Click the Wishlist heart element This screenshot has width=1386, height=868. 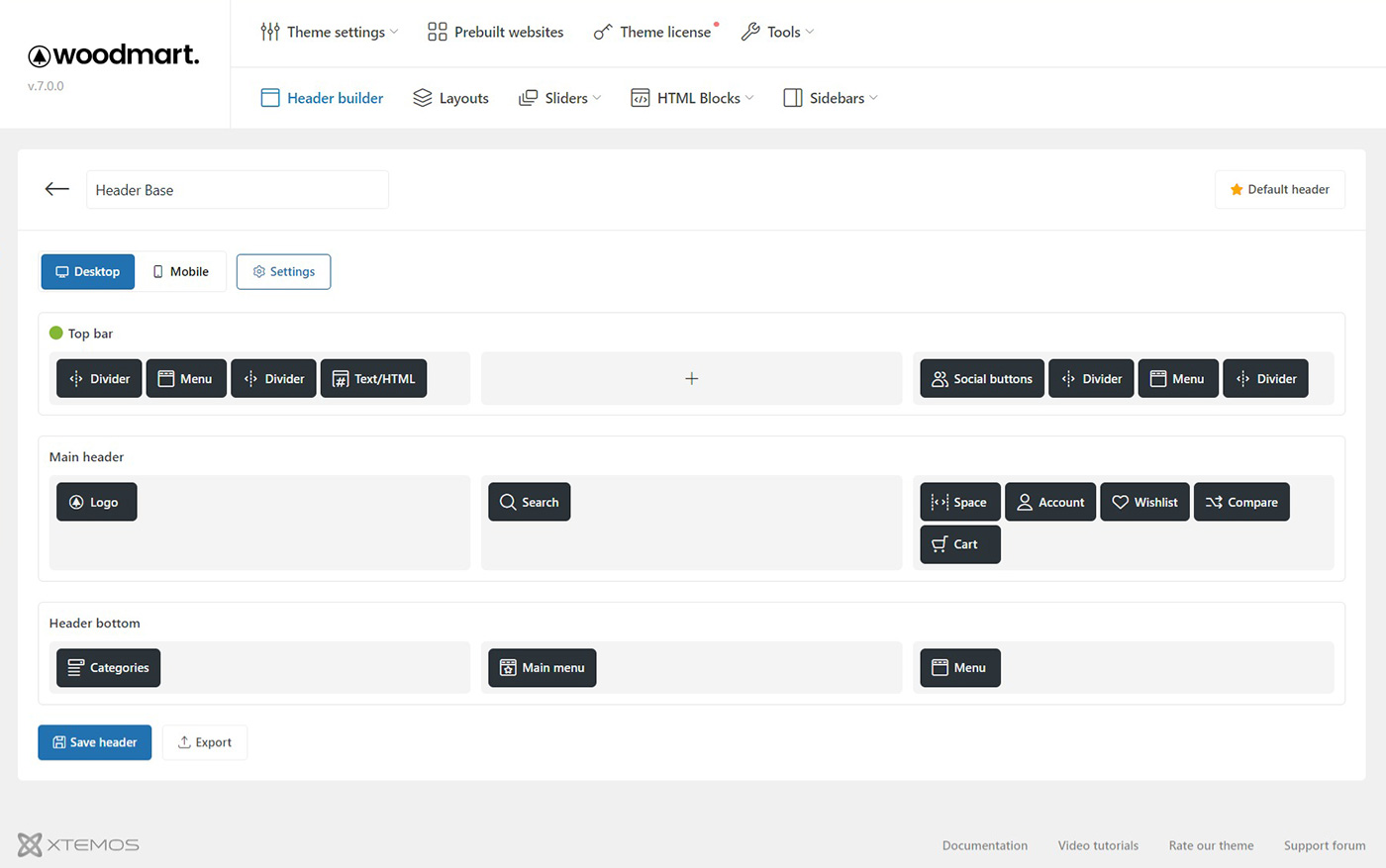(x=1144, y=502)
